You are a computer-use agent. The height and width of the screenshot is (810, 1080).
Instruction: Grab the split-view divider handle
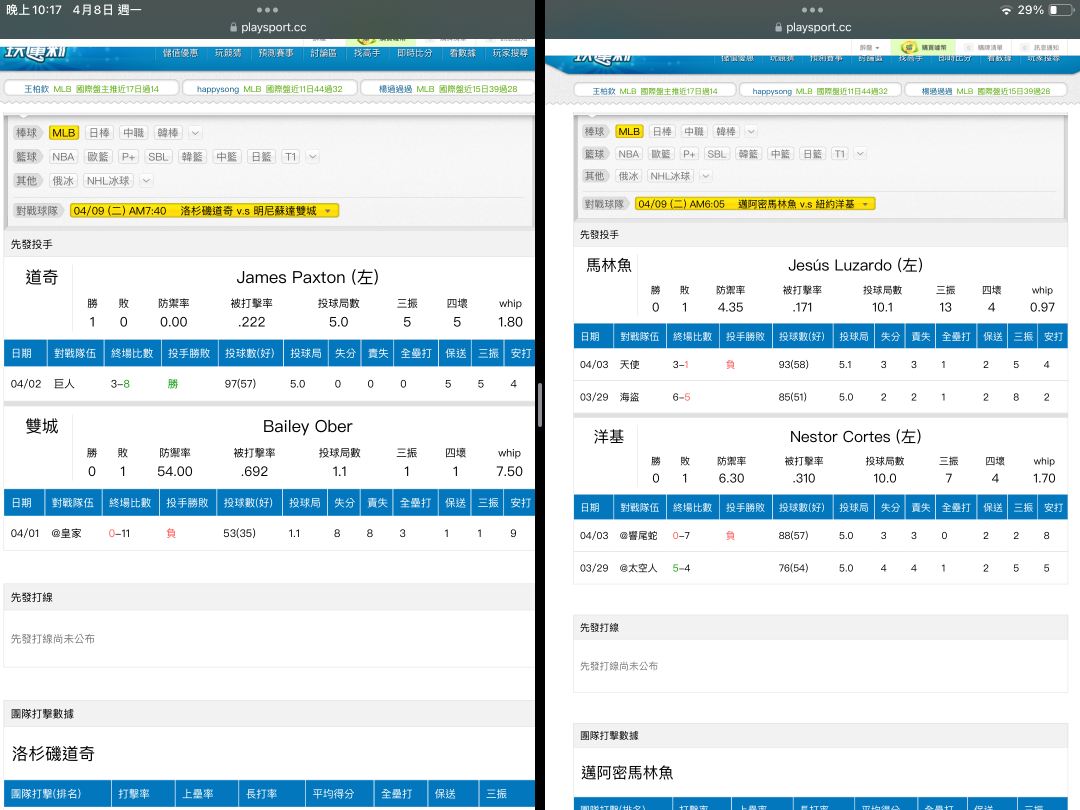pyautogui.click(x=540, y=405)
